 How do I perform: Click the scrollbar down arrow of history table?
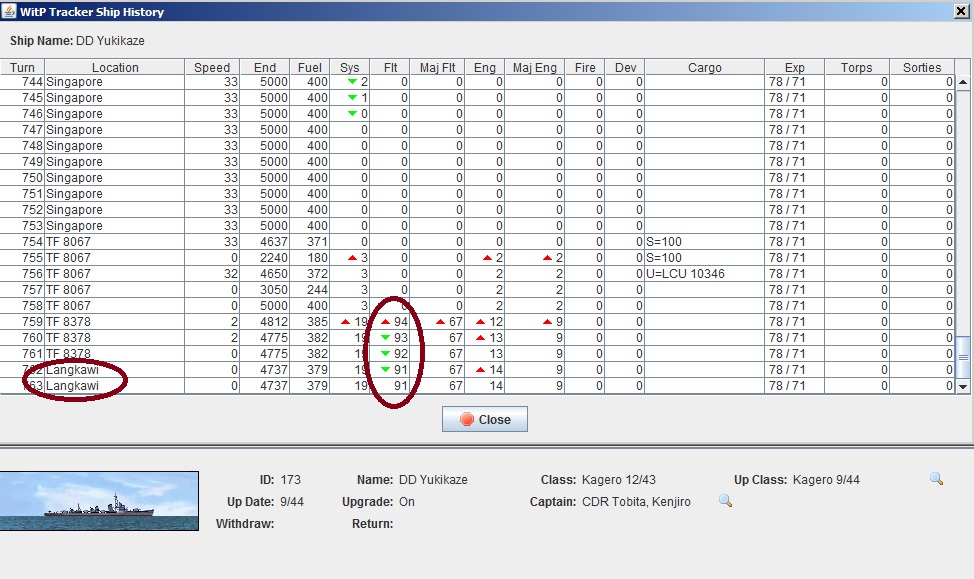963,386
